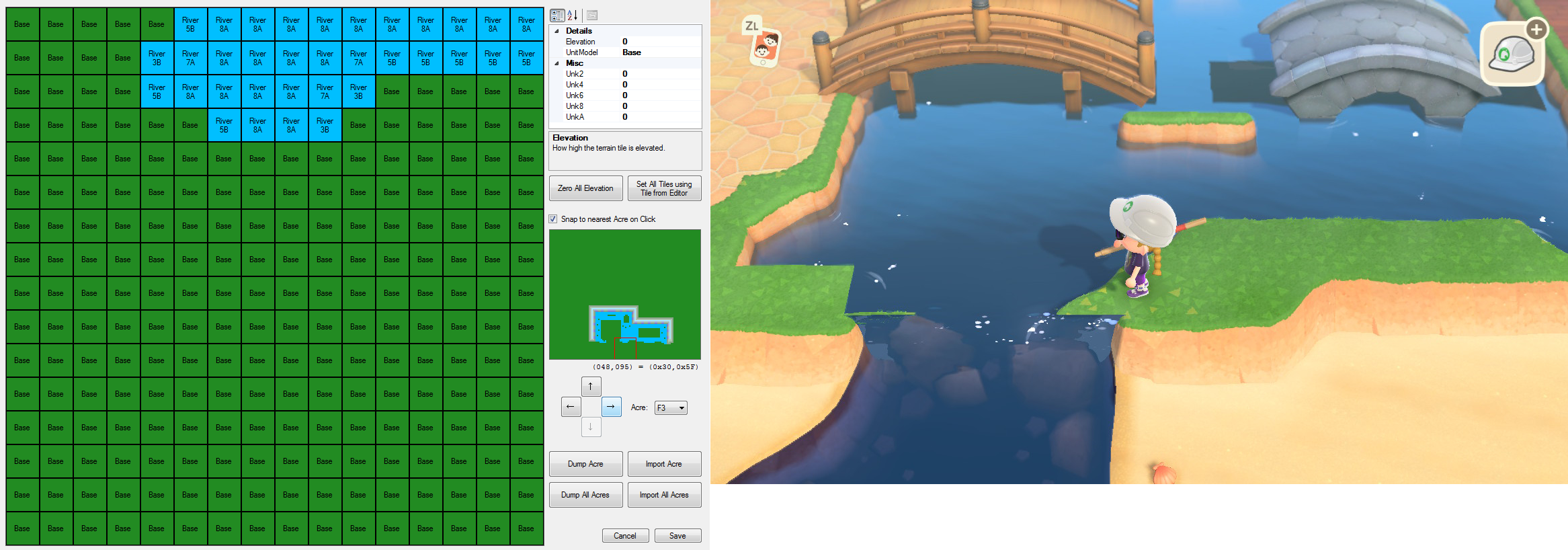Move acre view left with arrow
The image size is (1568, 550).
pyautogui.click(x=571, y=407)
